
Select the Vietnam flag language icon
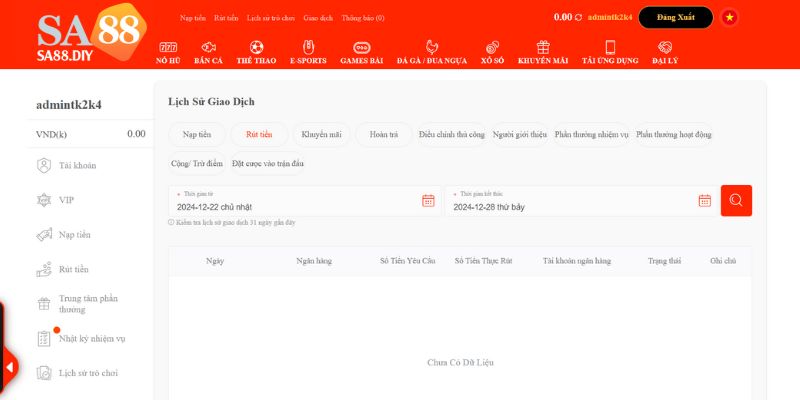[x=730, y=18]
